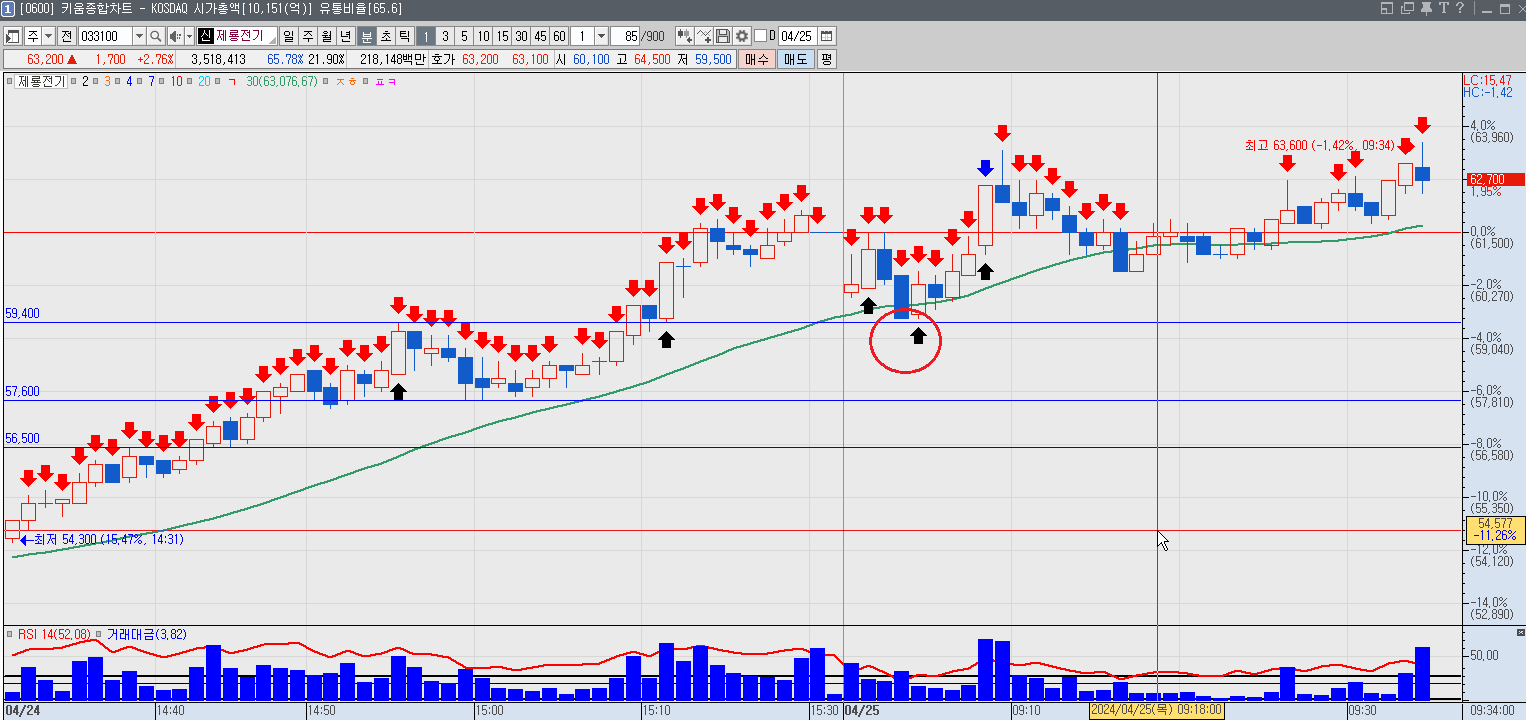Click the stock search magnifier icon
The height and width of the screenshot is (720, 1526).
[x=156, y=36]
